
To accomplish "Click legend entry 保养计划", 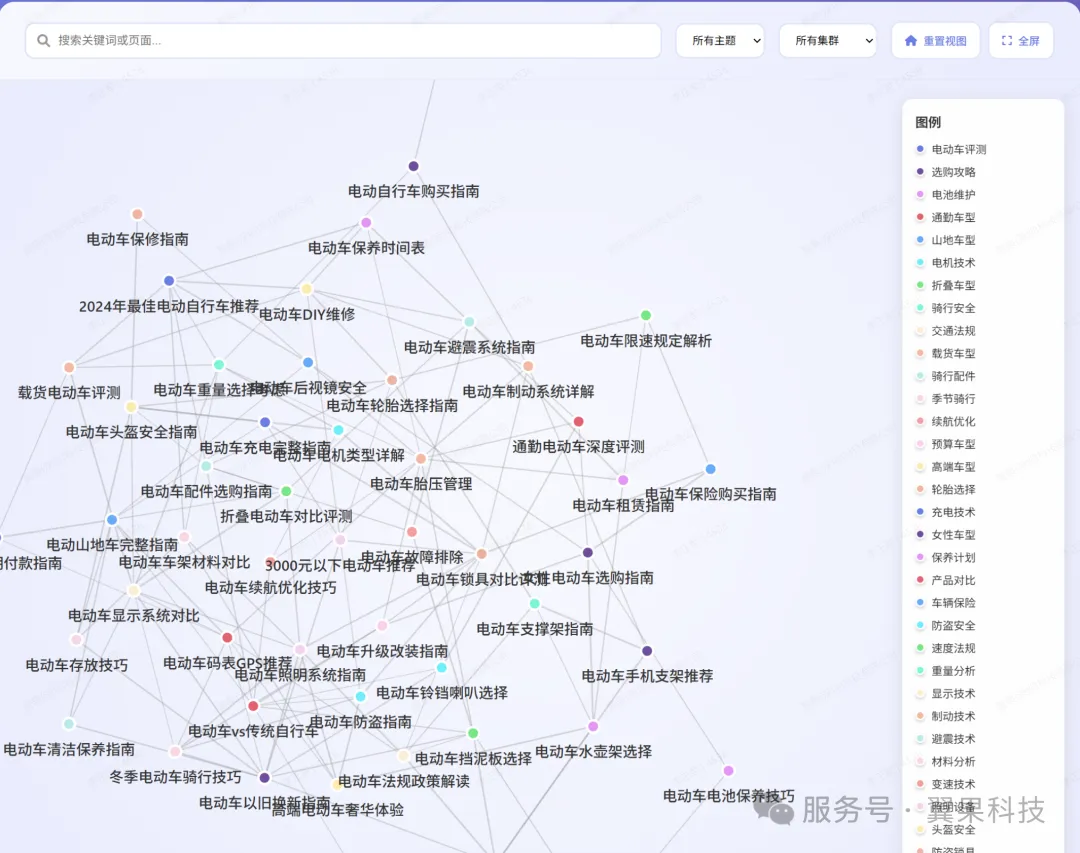I will (946, 557).
